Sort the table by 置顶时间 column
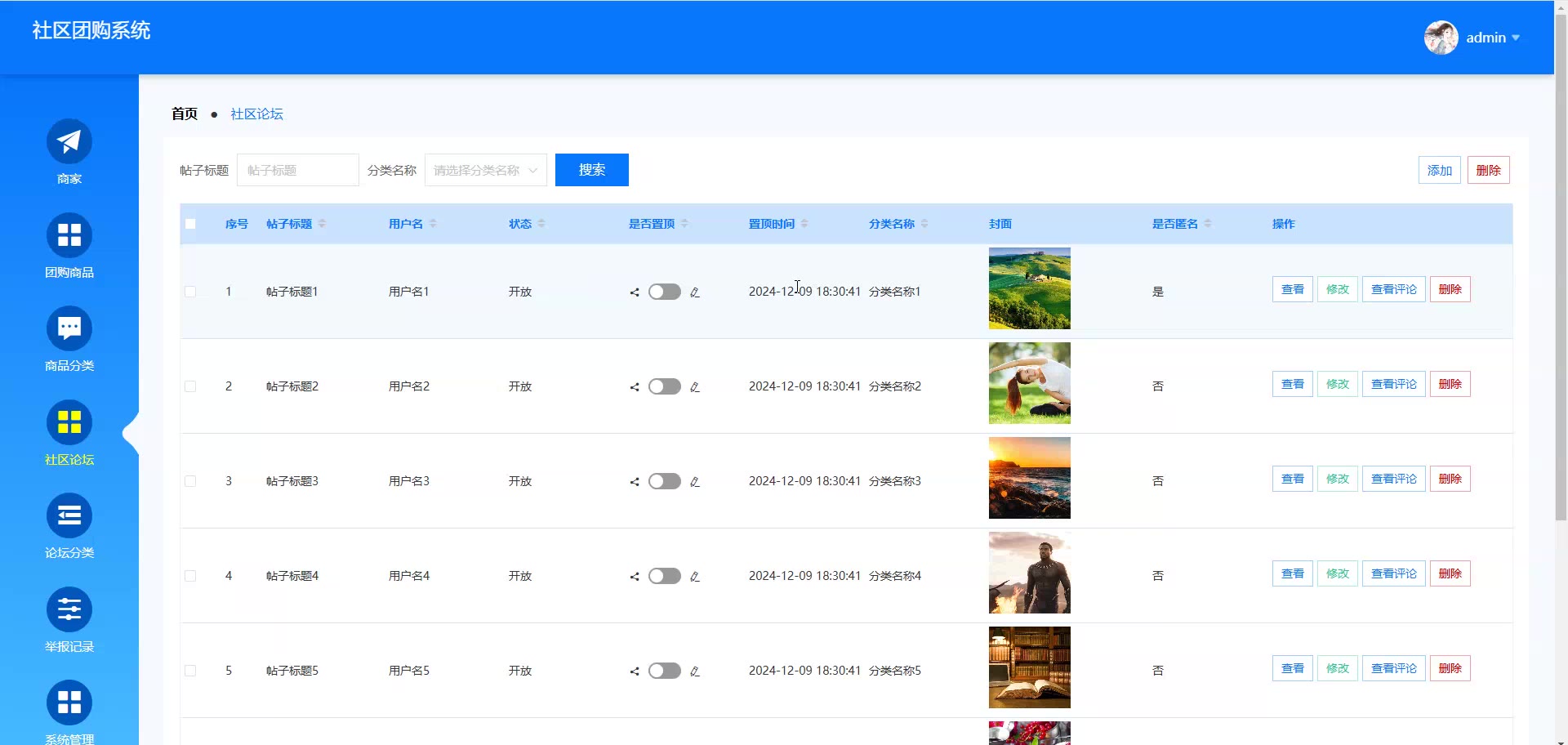 point(804,224)
